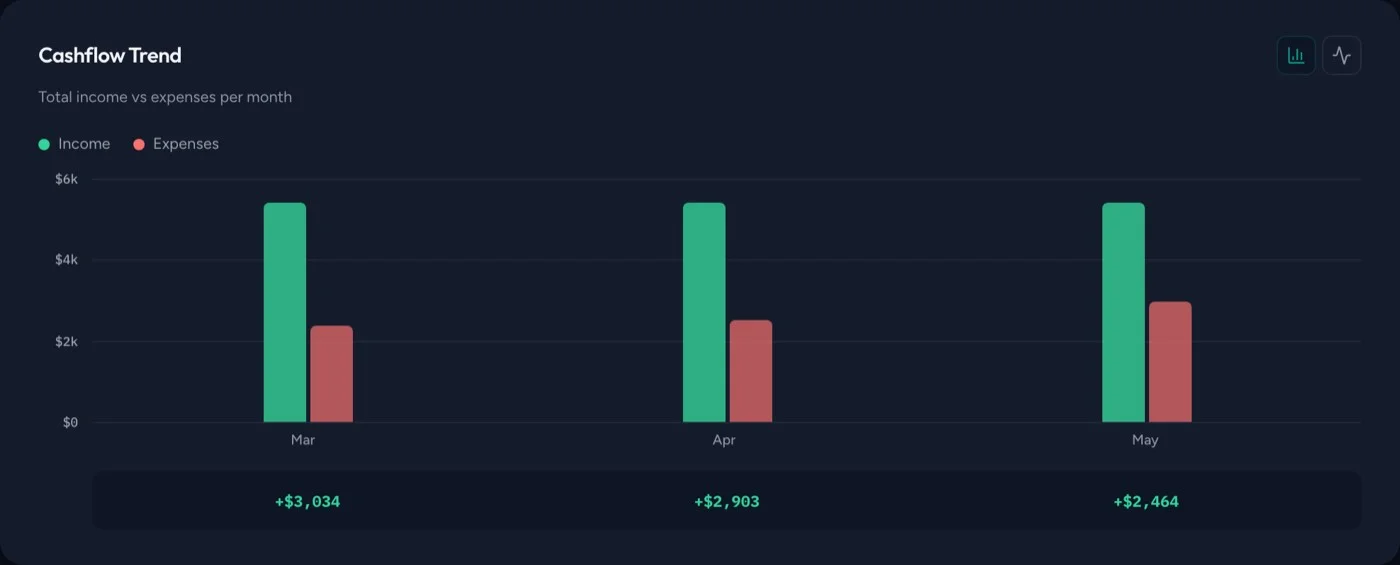This screenshot has width=1400, height=565.
Task: Click the red Expenses legend dot
Action: pos(139,144)
